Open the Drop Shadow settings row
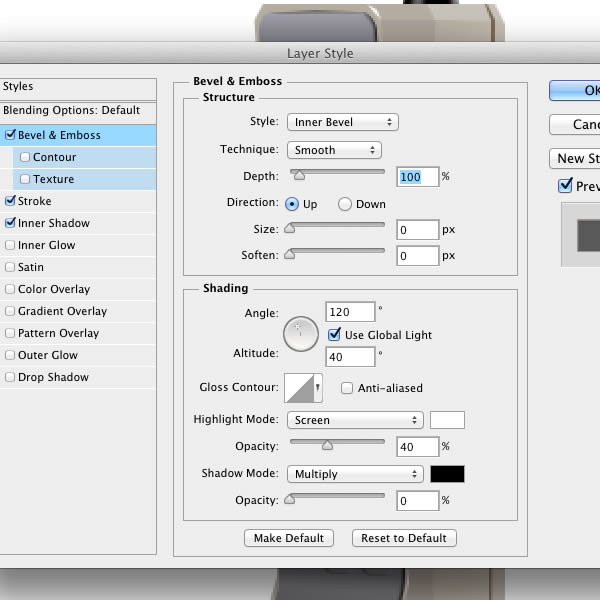This screenshot has height=600, width=600. click(78, 377)
